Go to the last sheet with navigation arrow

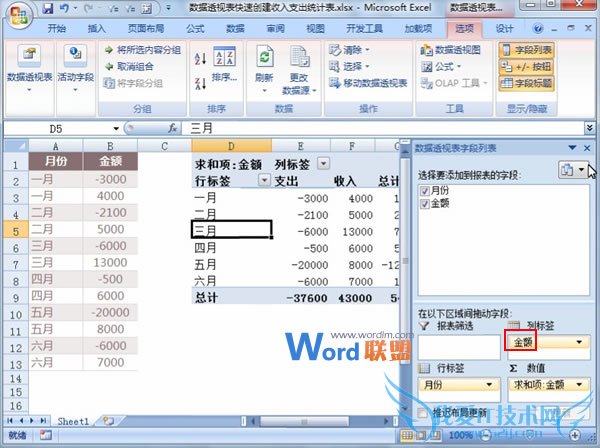(44, 421)
